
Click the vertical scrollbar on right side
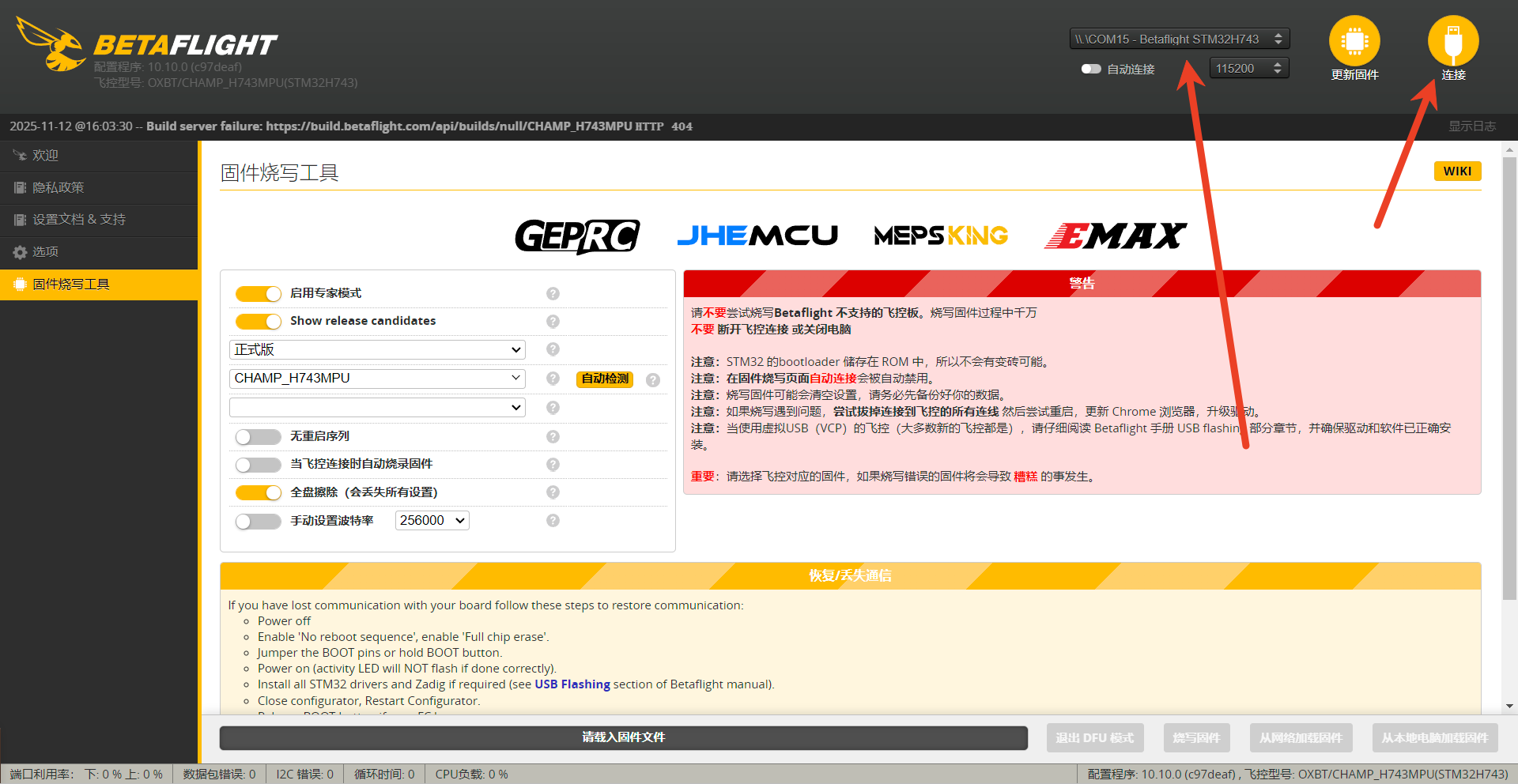pyautogui.click(x=1509, y=379)
